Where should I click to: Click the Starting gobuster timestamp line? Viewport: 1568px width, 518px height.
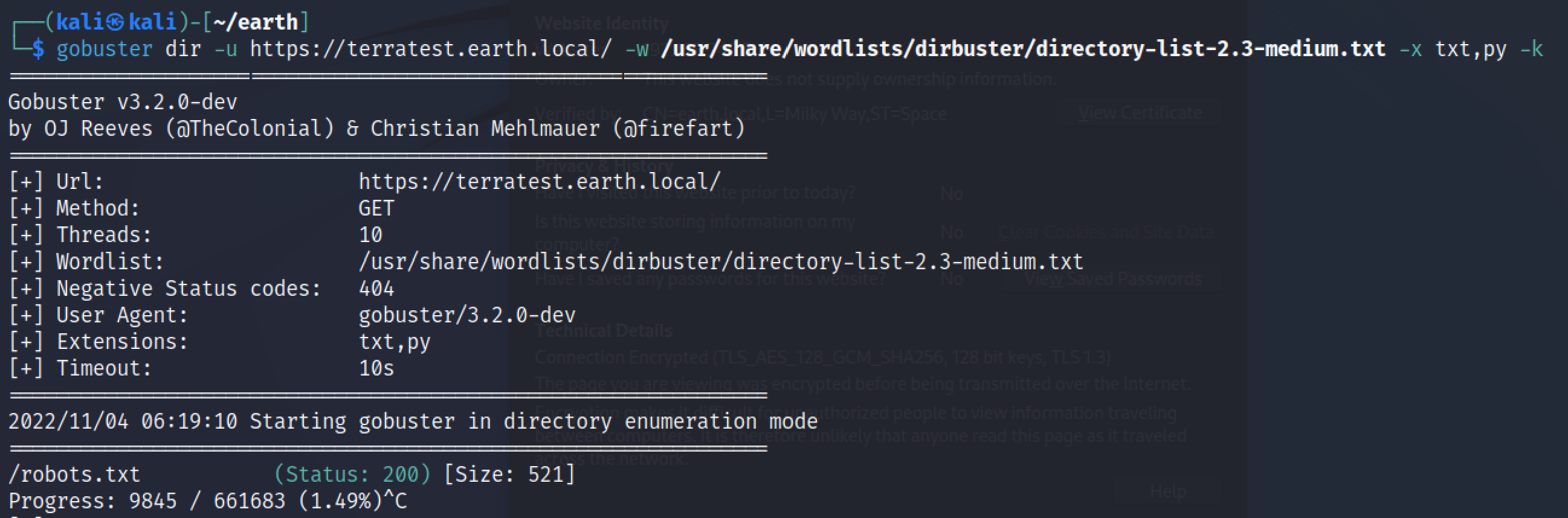pyautogui.click(x=413, y=421)
